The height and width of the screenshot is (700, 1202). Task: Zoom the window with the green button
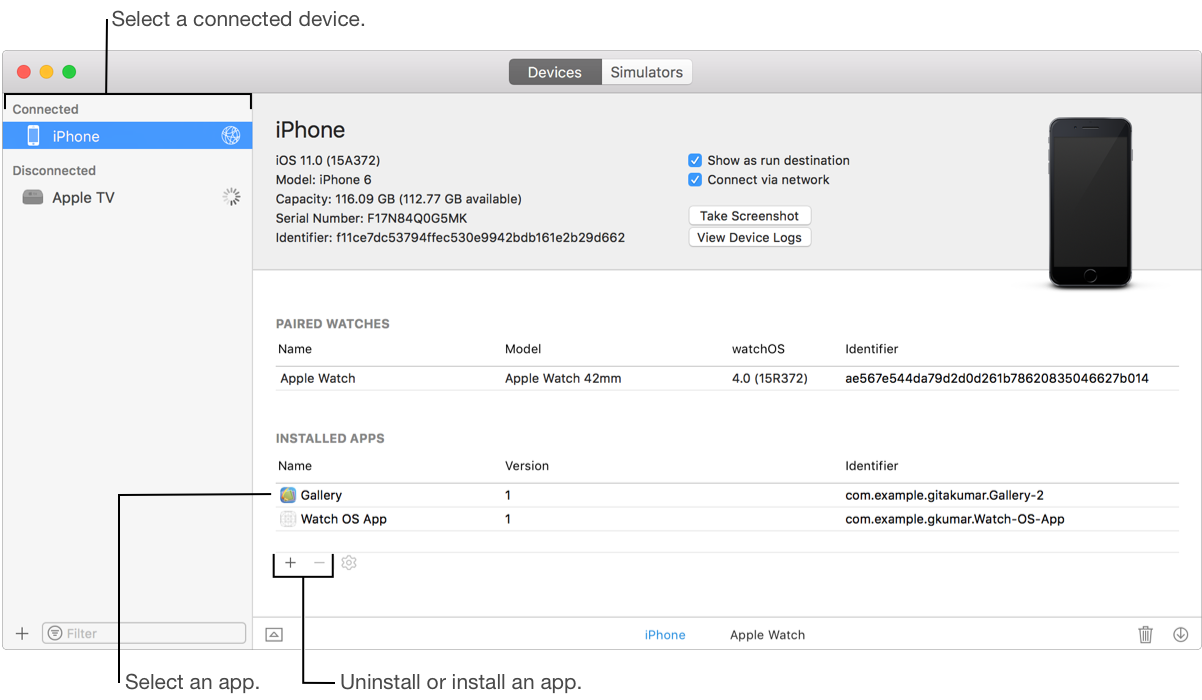pos(69,72)
